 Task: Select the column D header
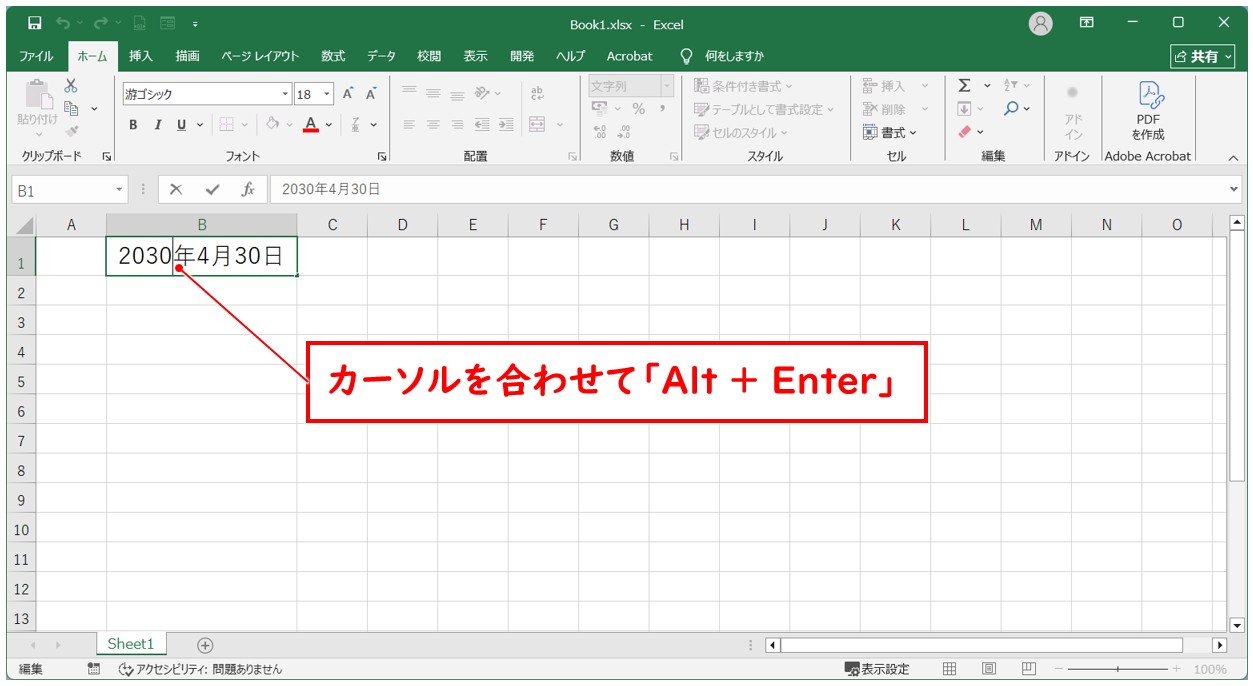(402, 225)
